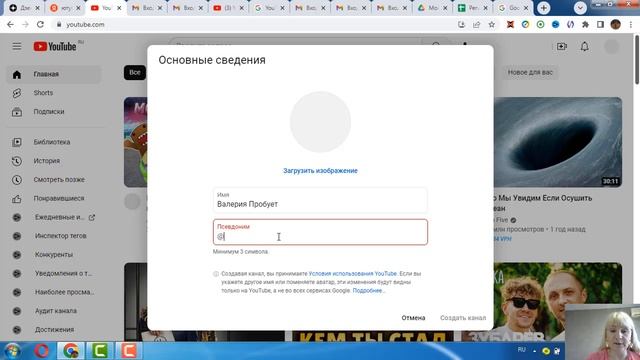
Task: Open История in sidebar
Action: pyautogui.click(x=53, y=161)
